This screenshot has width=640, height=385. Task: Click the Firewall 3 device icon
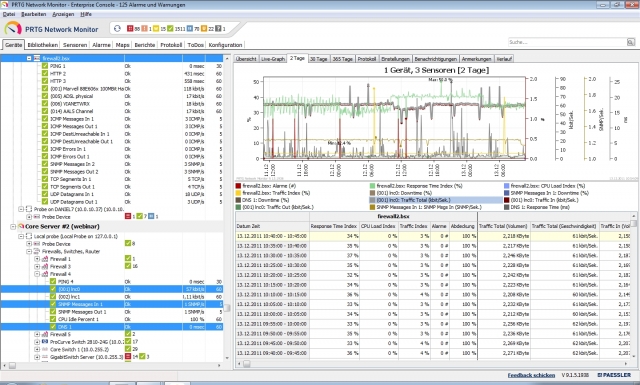[45, 266]
